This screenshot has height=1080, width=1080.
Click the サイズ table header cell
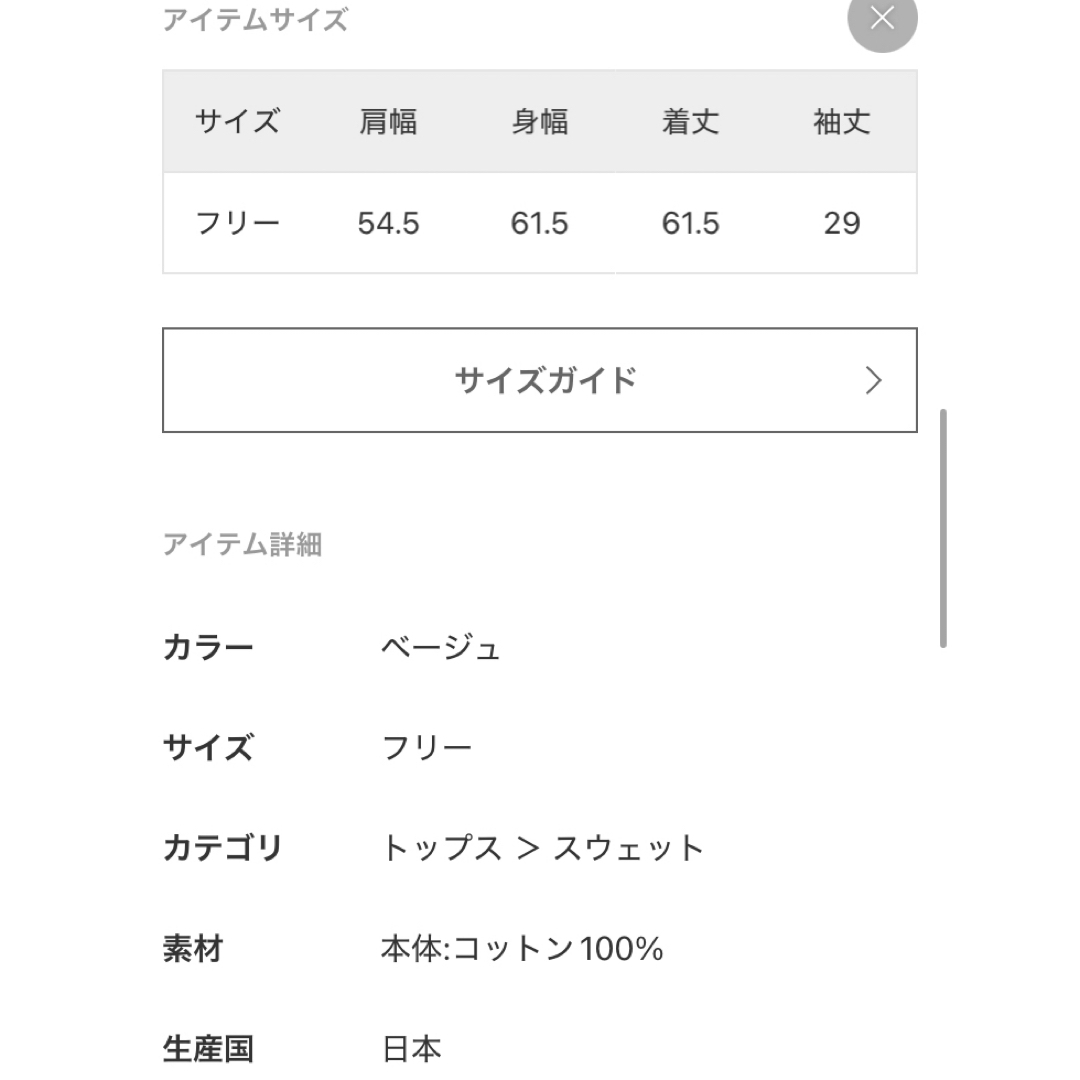tap(238, 122)
